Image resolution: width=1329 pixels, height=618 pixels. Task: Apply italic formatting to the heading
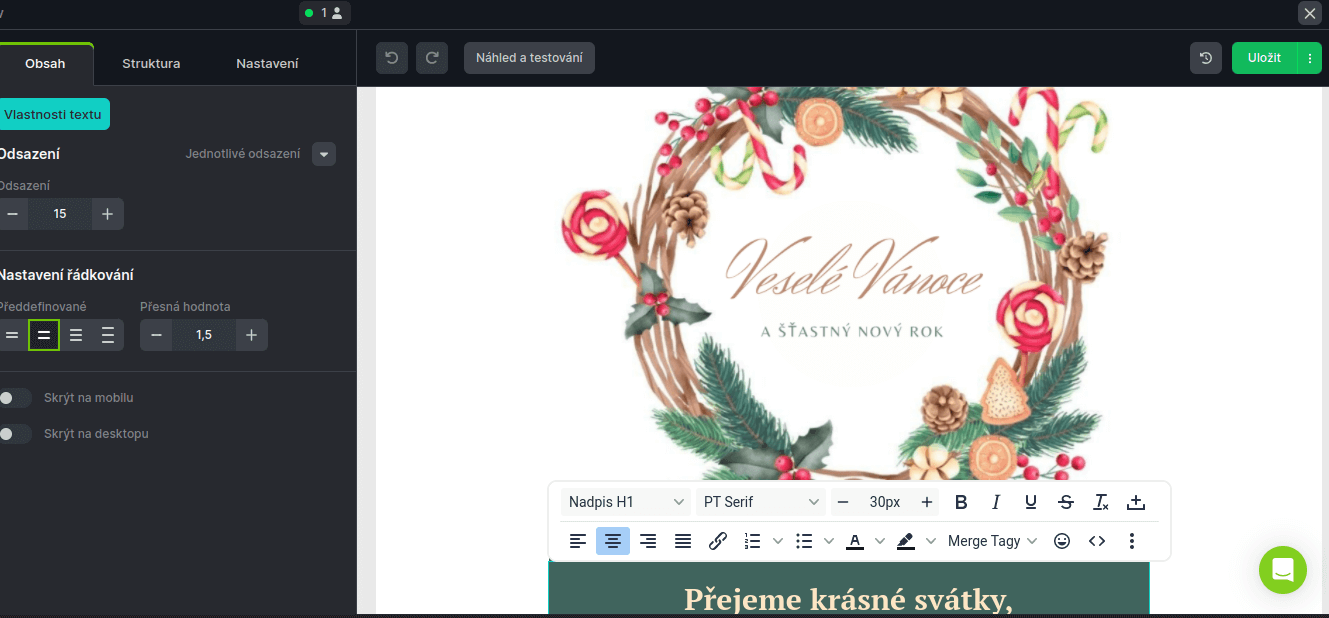click(996, 502)
